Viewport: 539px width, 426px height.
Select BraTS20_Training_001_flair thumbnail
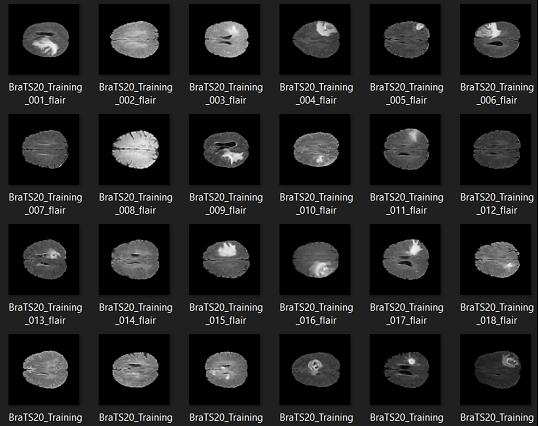click(44, 39)
